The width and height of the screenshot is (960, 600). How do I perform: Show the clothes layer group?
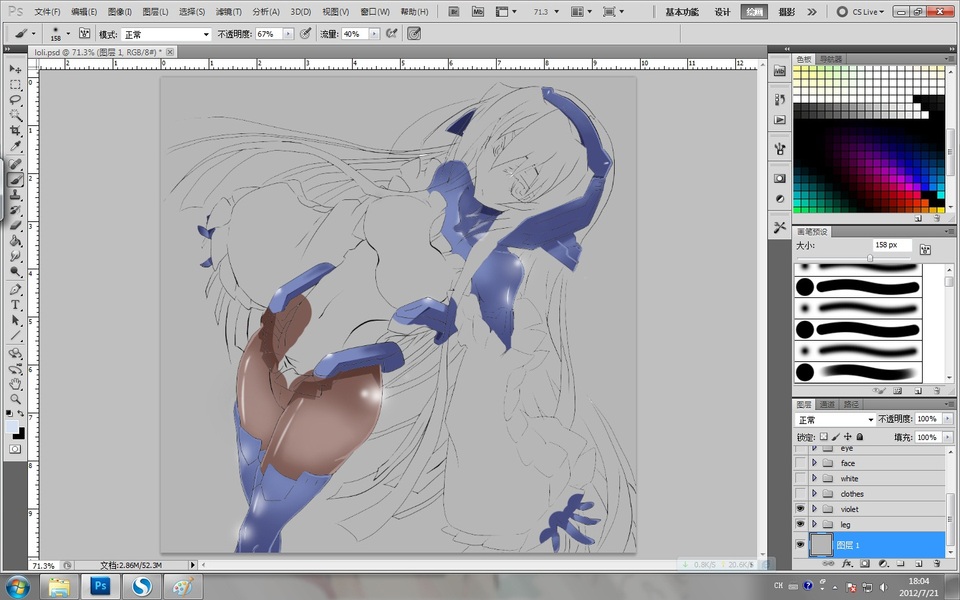pyautogui.click(x=800, y=494)
